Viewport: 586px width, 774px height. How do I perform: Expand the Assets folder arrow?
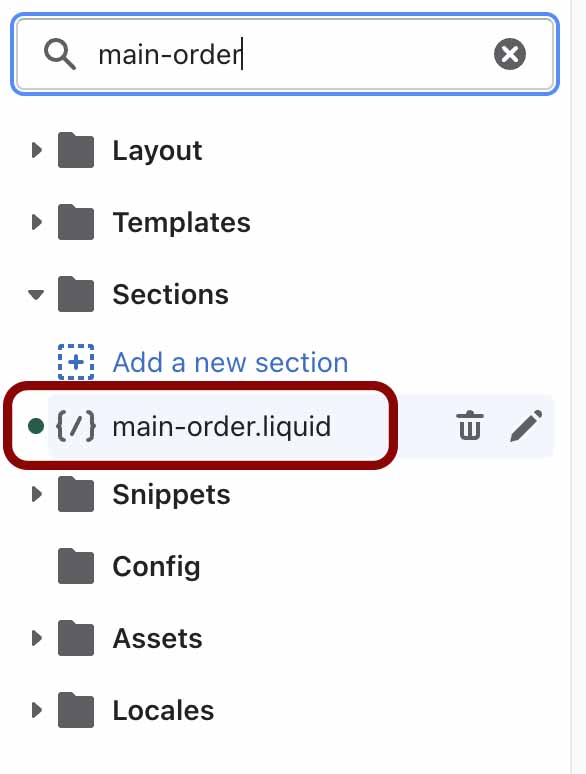click(x=36, y=638)
